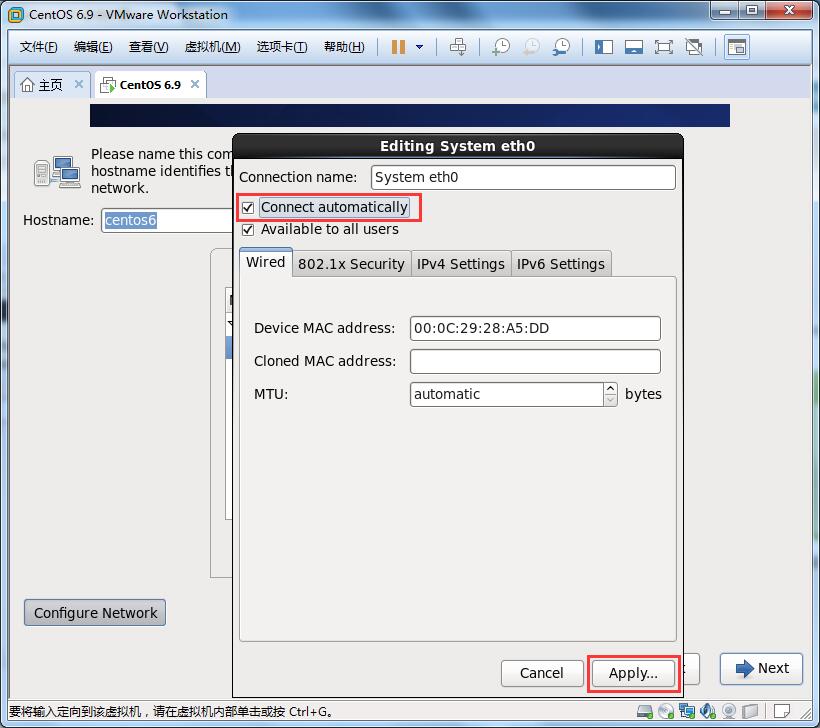The height and width of the screenshot is (728, 820).
Task: Minimize the VMware Workstation window
Action: [725, 12]
